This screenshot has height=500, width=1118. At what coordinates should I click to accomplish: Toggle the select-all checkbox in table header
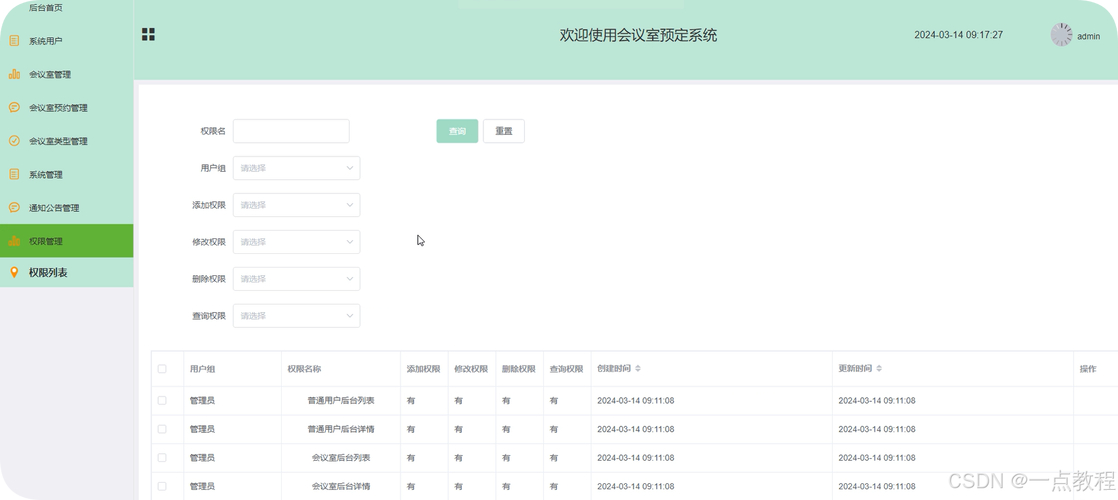click(162, 369)
